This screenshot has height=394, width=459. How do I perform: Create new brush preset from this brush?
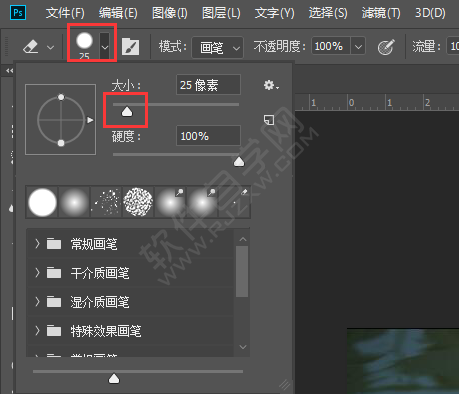coord(269,120)
